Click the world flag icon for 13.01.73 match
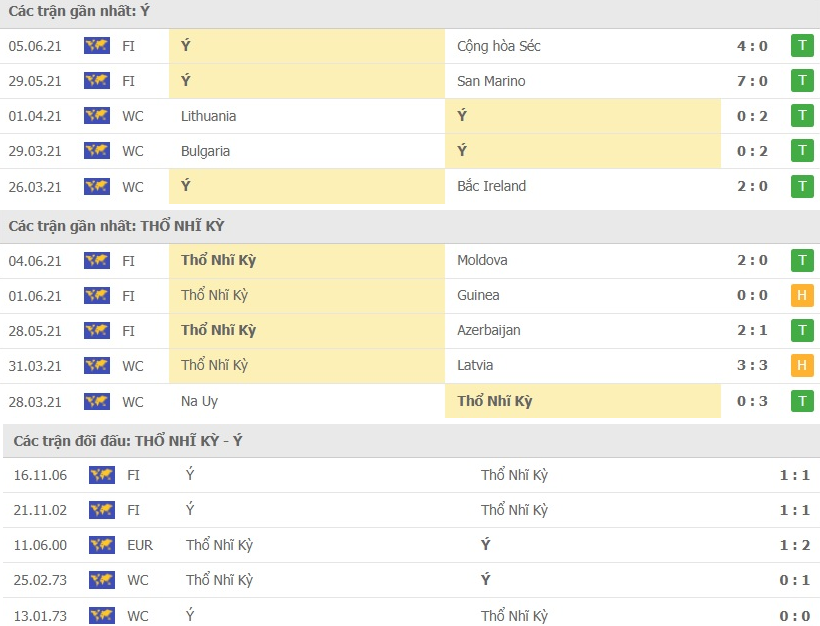 pyautogui.click(x=102, y=616)
